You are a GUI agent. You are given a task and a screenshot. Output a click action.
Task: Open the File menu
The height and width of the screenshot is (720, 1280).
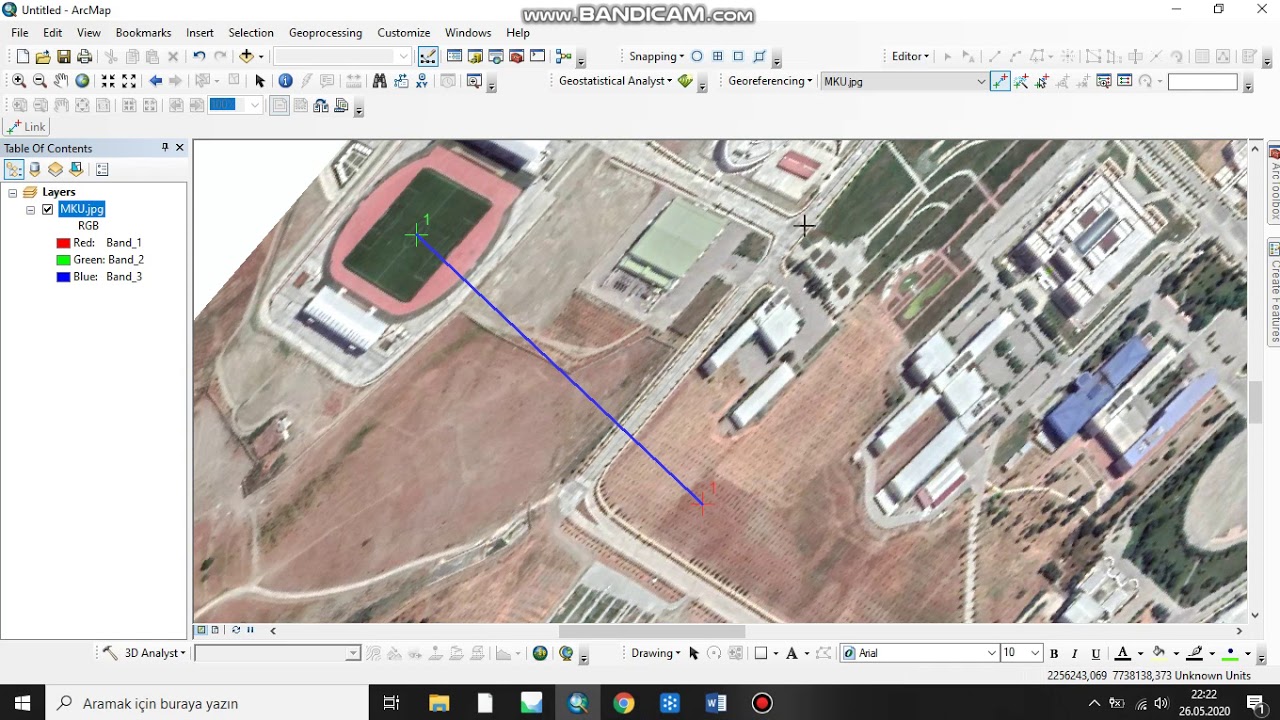[20, 33]
